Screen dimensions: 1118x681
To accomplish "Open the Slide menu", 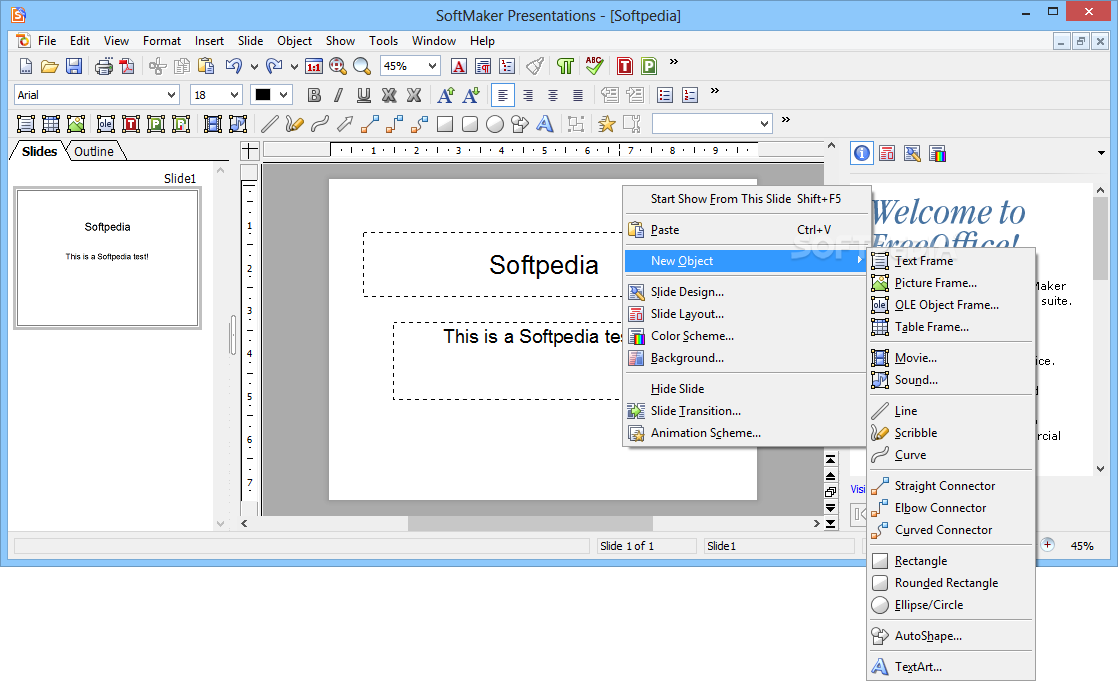I will (250, 41).
